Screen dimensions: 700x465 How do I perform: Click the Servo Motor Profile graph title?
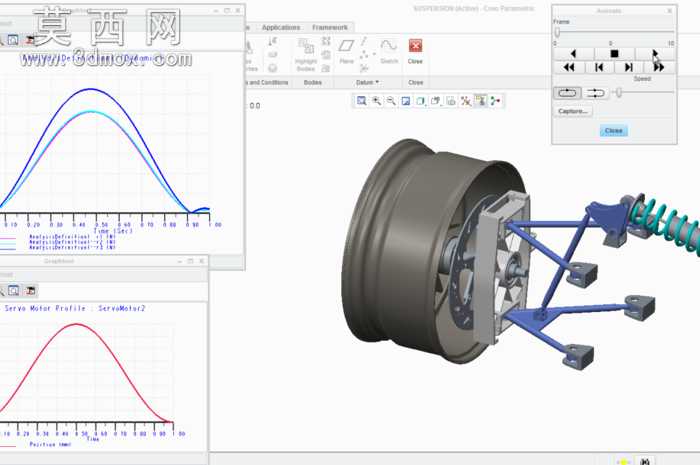[x=75, y=308]
